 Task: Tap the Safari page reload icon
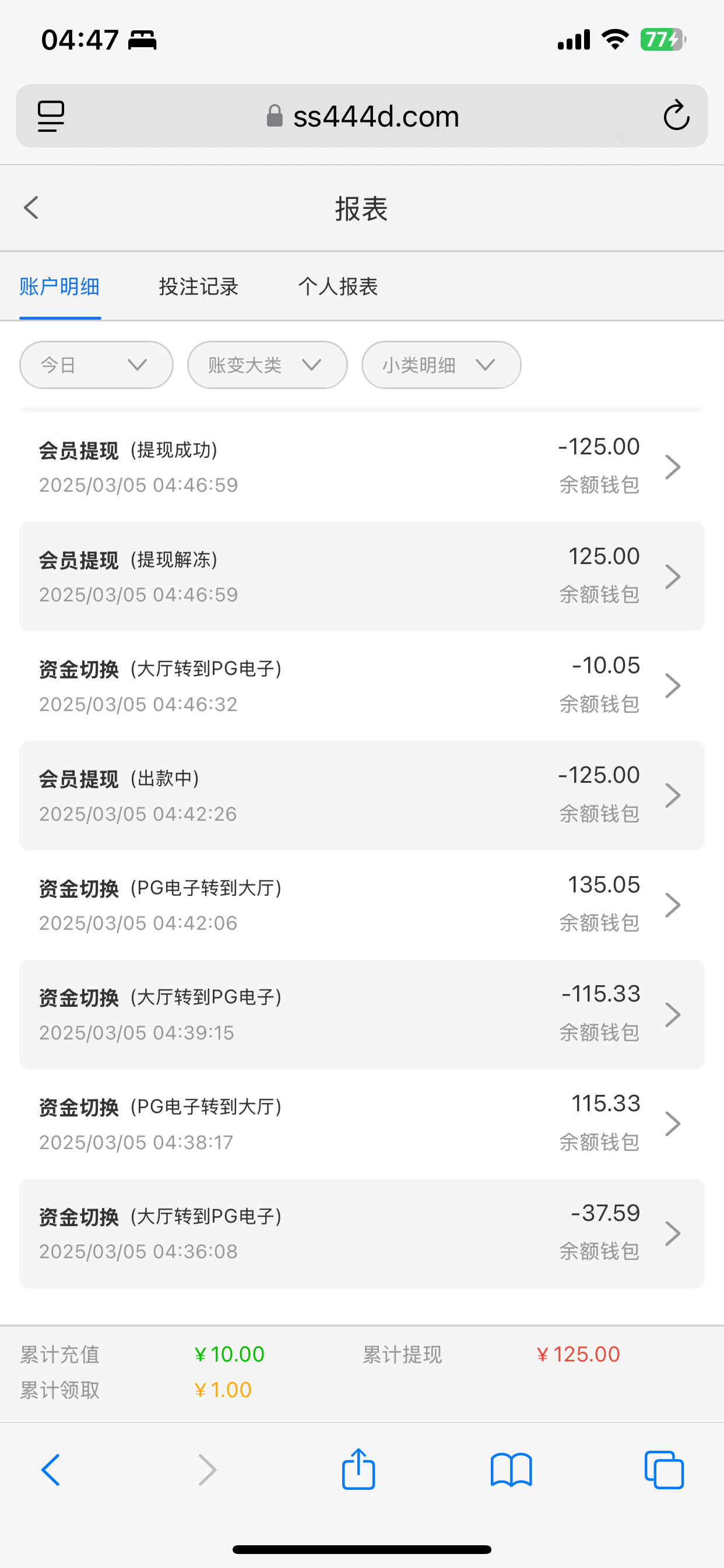point(676,116)
